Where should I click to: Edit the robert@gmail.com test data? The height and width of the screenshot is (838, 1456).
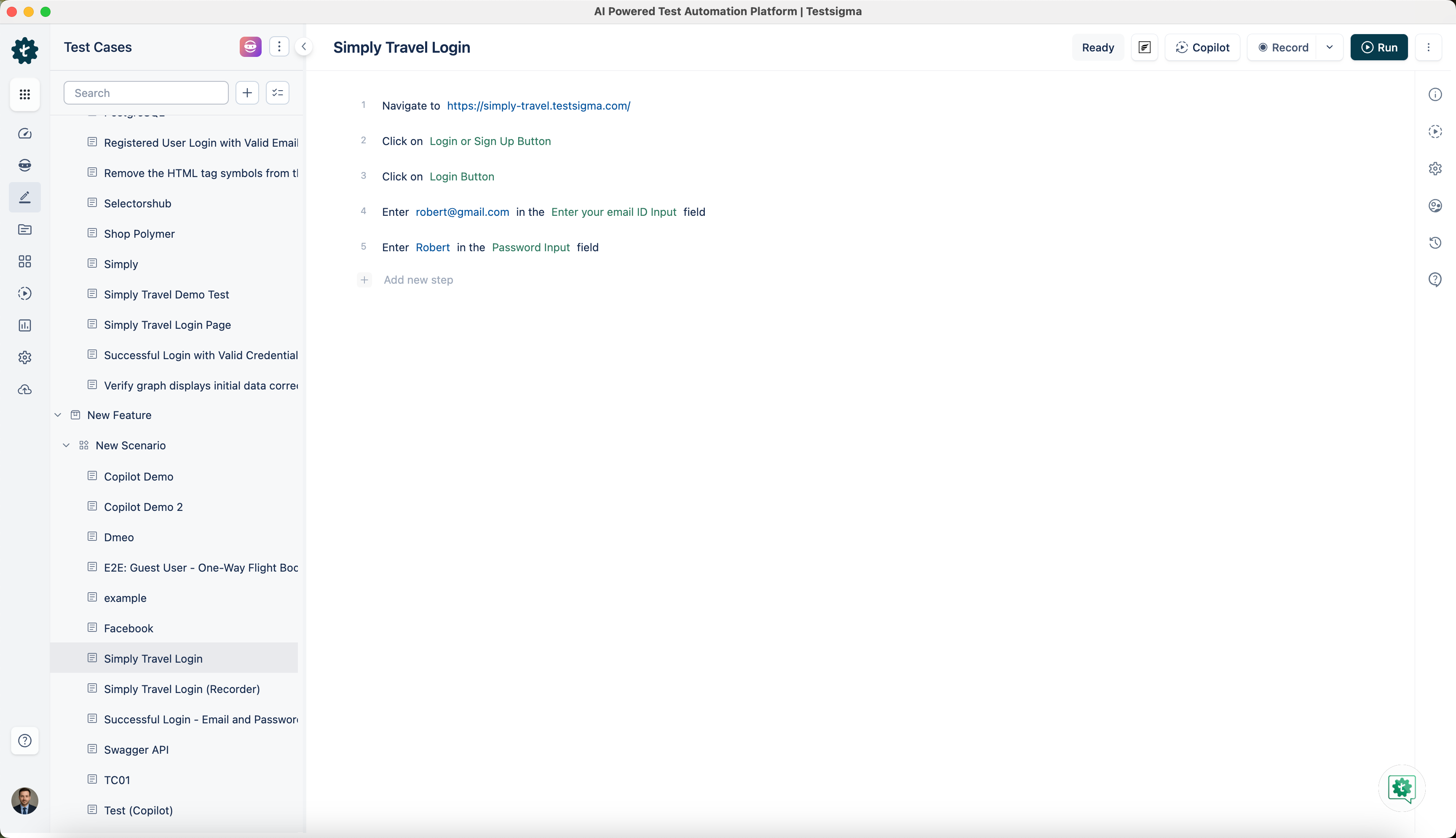coord(462,212)
